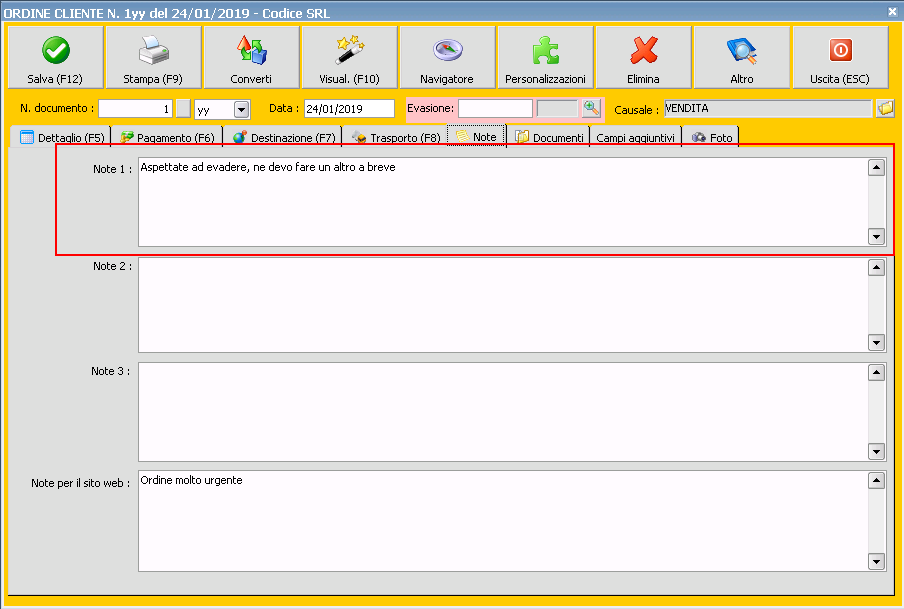Switch to the Pagamento (F6) tab
904x609 pixels.
167,137
